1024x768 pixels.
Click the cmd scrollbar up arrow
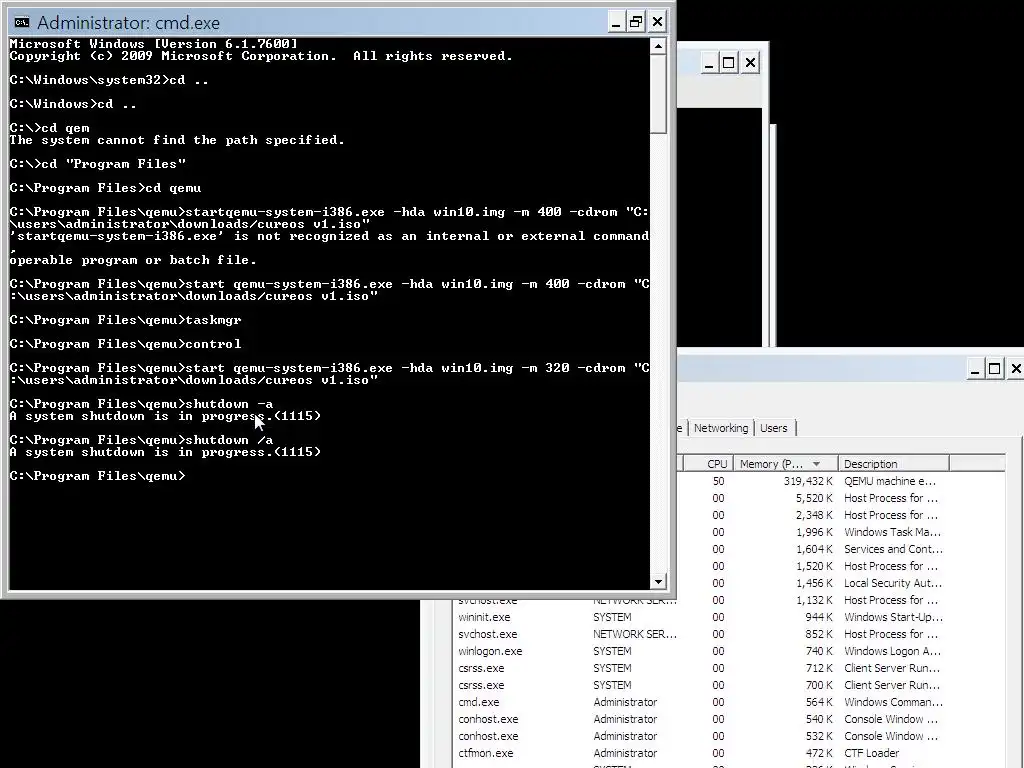(x=658, y=46)
